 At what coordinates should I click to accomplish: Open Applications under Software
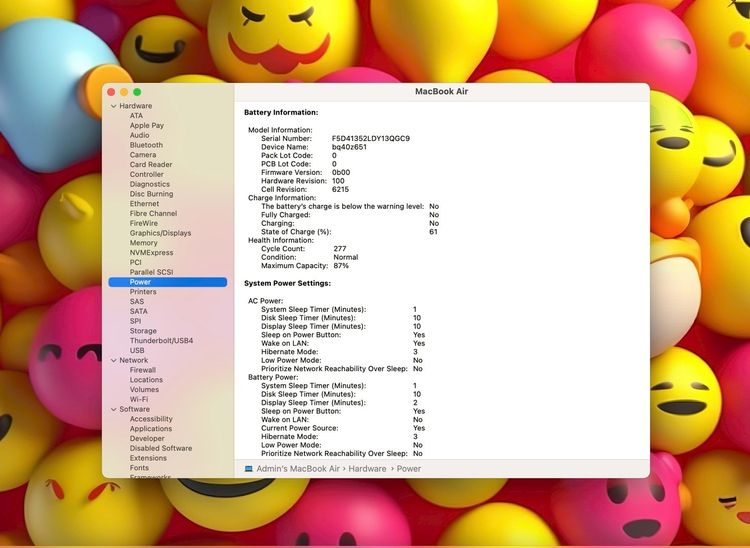point(151,429)
